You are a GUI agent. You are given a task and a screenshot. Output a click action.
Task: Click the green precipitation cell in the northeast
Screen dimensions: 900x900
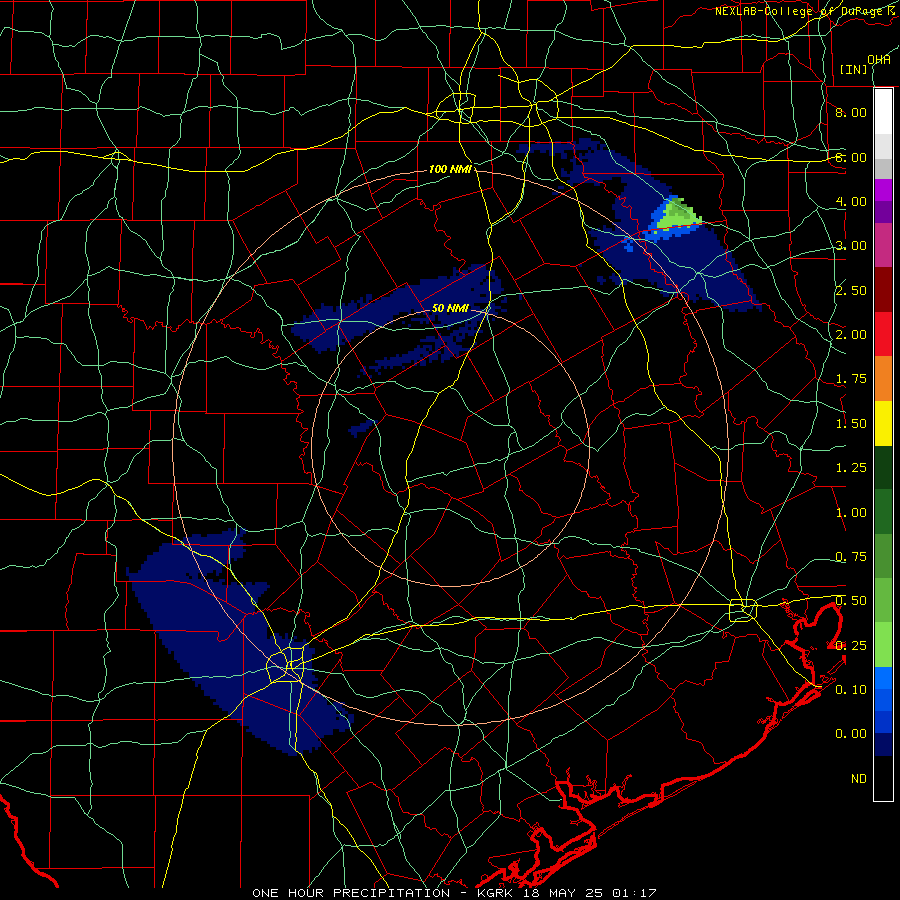coord(677,213)
